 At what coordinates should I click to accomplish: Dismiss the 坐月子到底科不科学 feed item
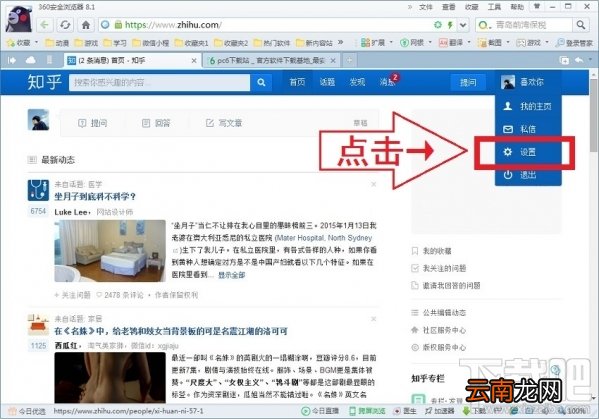[x=374, y=184]
